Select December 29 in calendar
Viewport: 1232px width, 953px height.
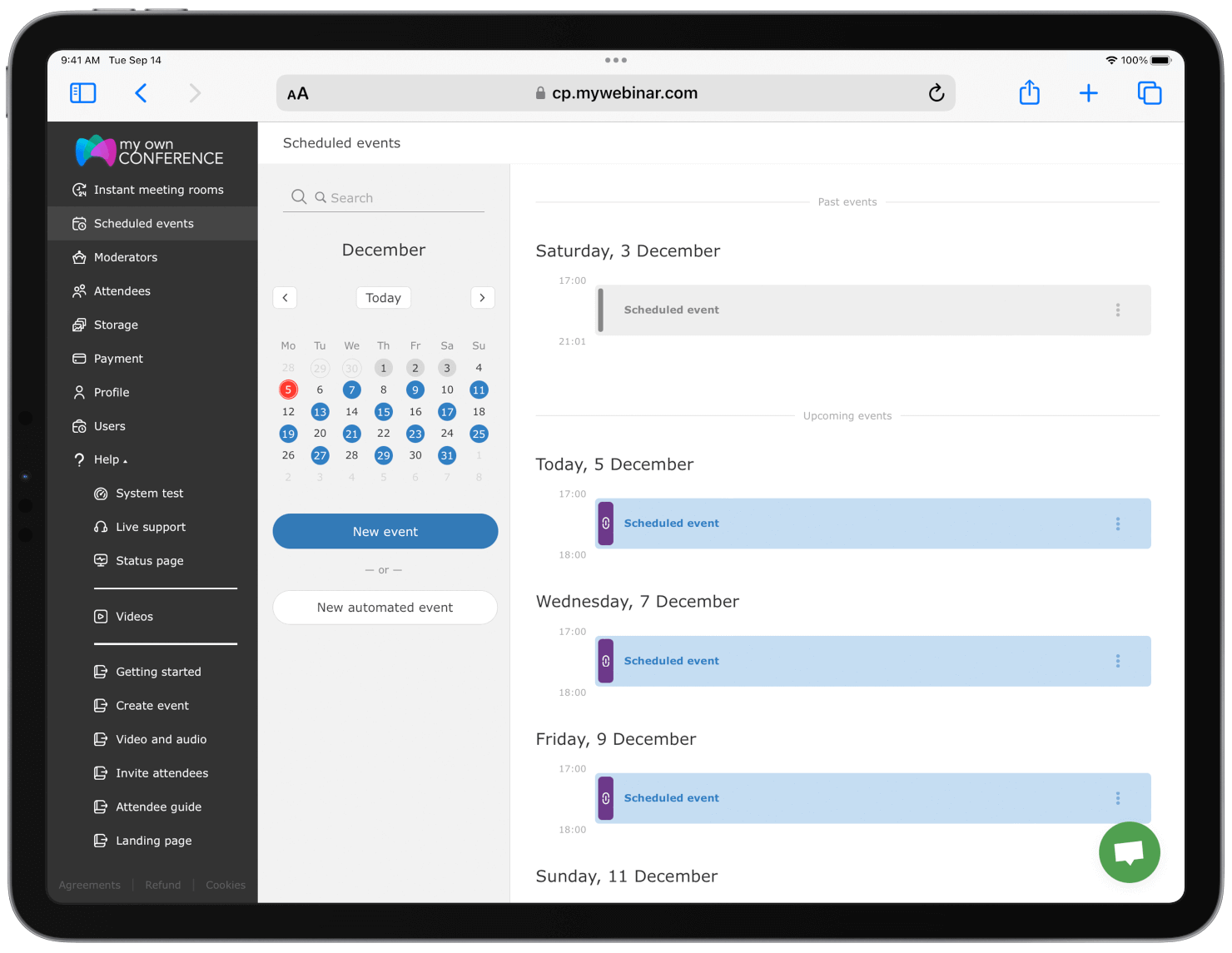point(383,455)
